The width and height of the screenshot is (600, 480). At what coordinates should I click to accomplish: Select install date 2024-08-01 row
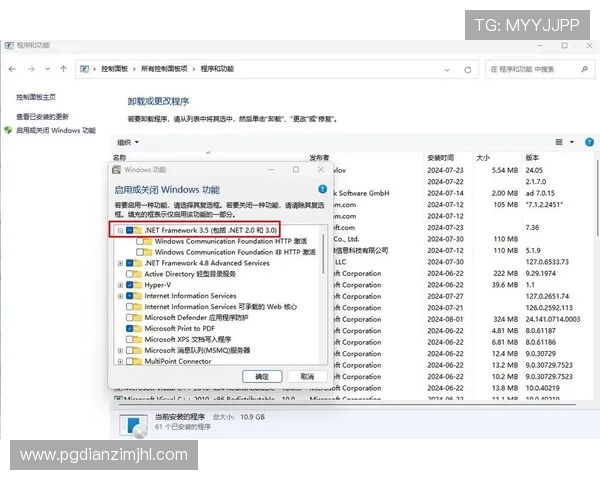[445, 319]
